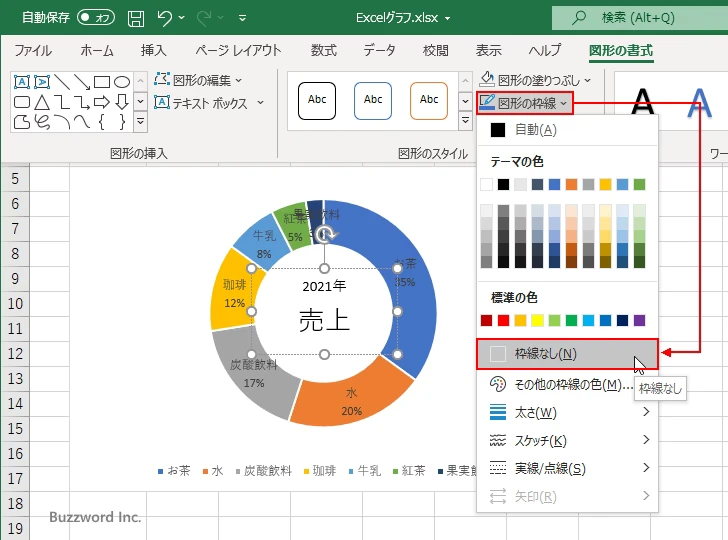Expand the shape styles gallery
Image resolution: width=728 pixels, height=540 pixels.
point(465,122)
